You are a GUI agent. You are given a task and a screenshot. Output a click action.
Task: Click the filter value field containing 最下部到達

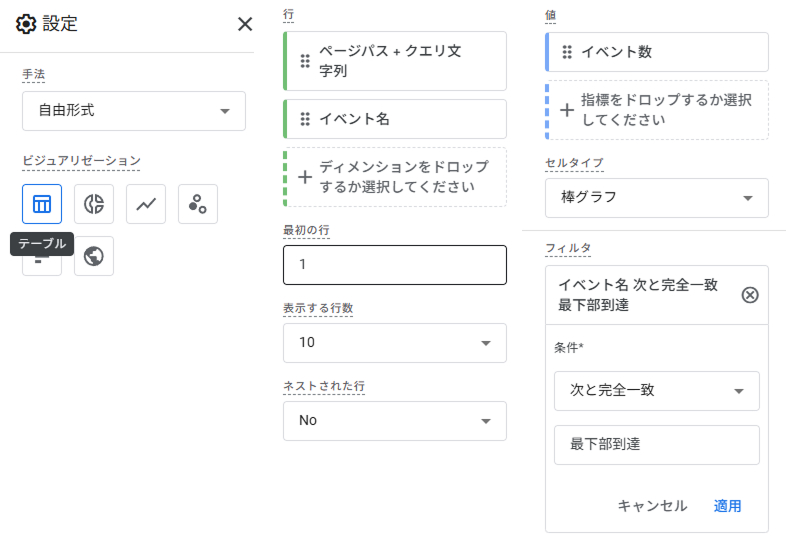(x=657, y=445)
